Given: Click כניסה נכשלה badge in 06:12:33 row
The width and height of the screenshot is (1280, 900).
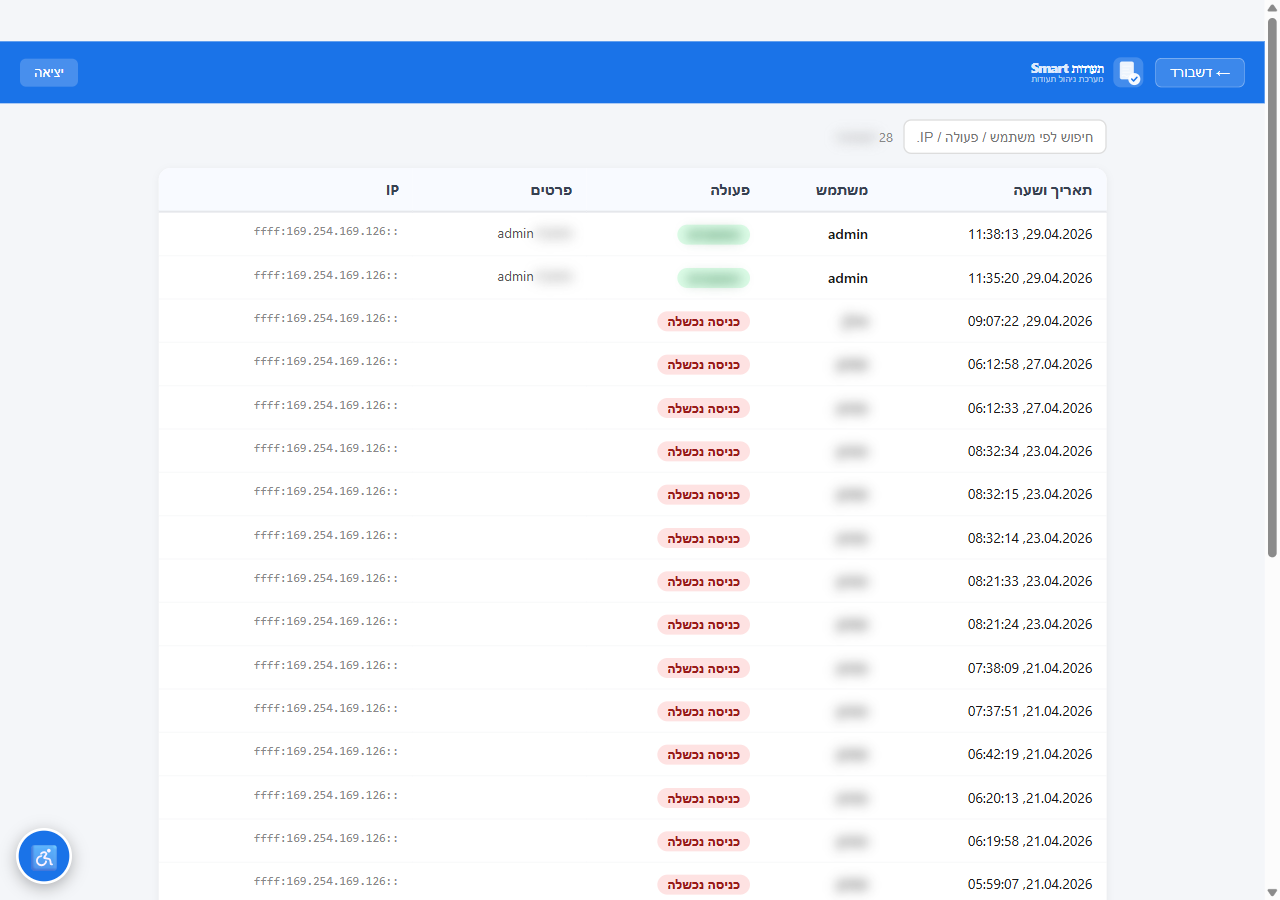Looking at the screenshot, I should pos(703,408).
